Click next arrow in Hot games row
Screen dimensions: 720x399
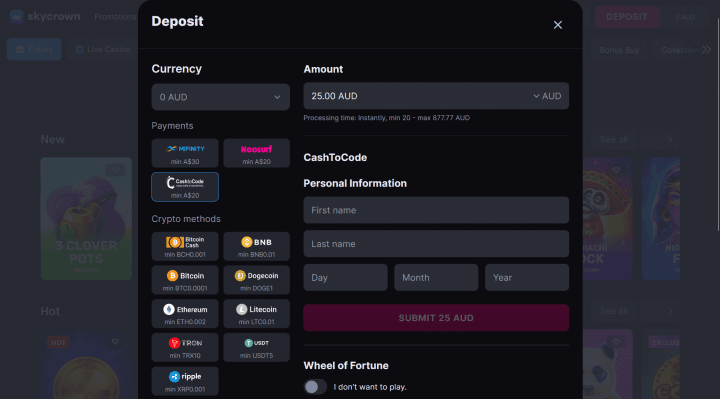pyautogui.click(x=670, y=311)
